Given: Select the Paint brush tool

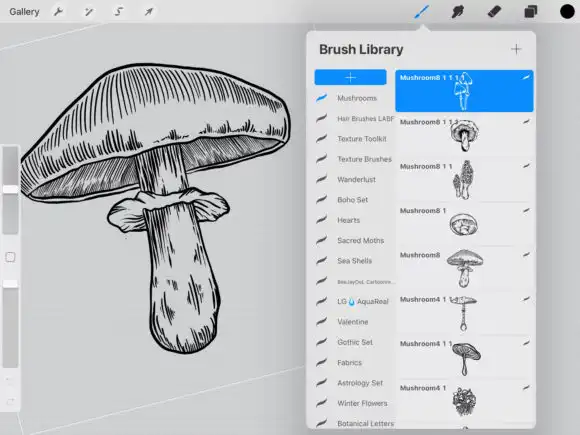Looking at the screenshot, I should [421, 12].
